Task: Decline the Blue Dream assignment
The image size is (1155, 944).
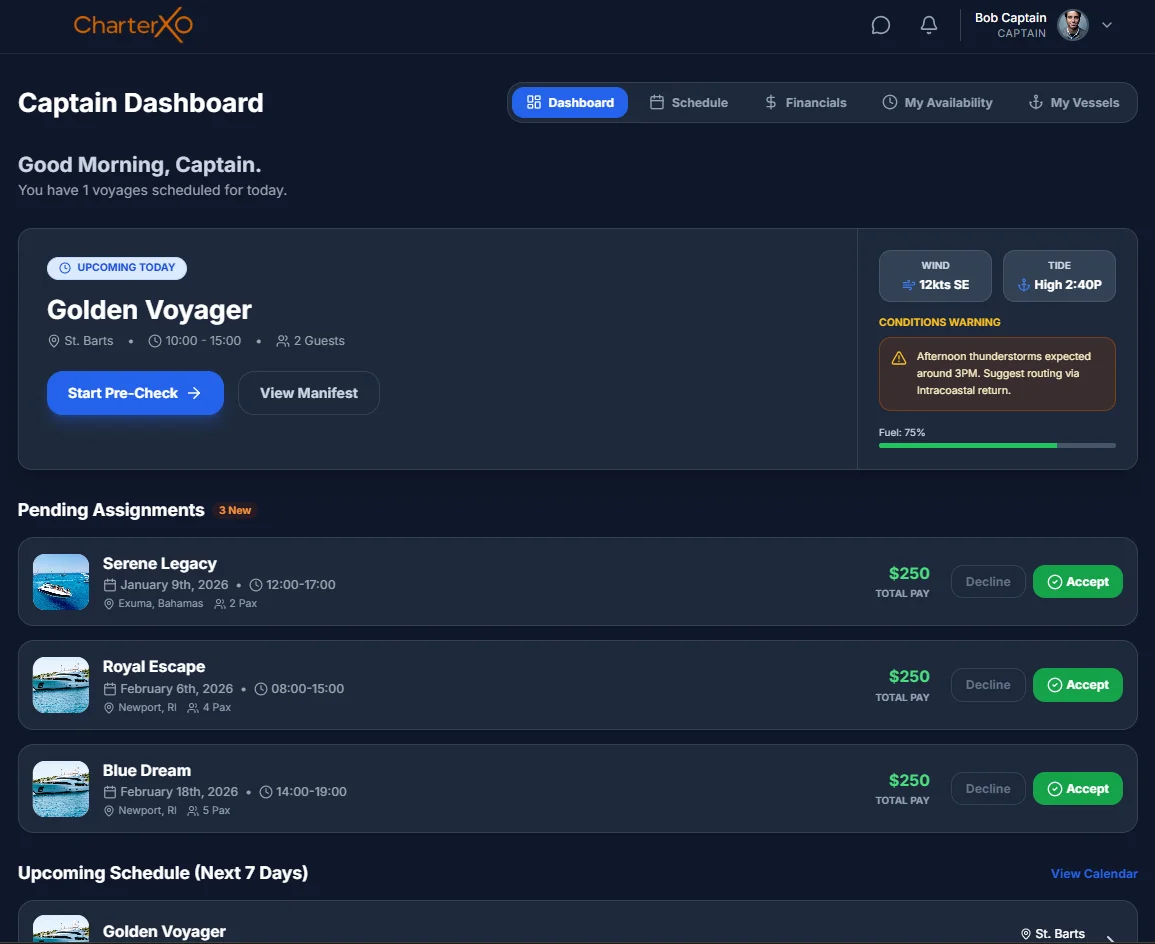Action: [x=988, y=789]
